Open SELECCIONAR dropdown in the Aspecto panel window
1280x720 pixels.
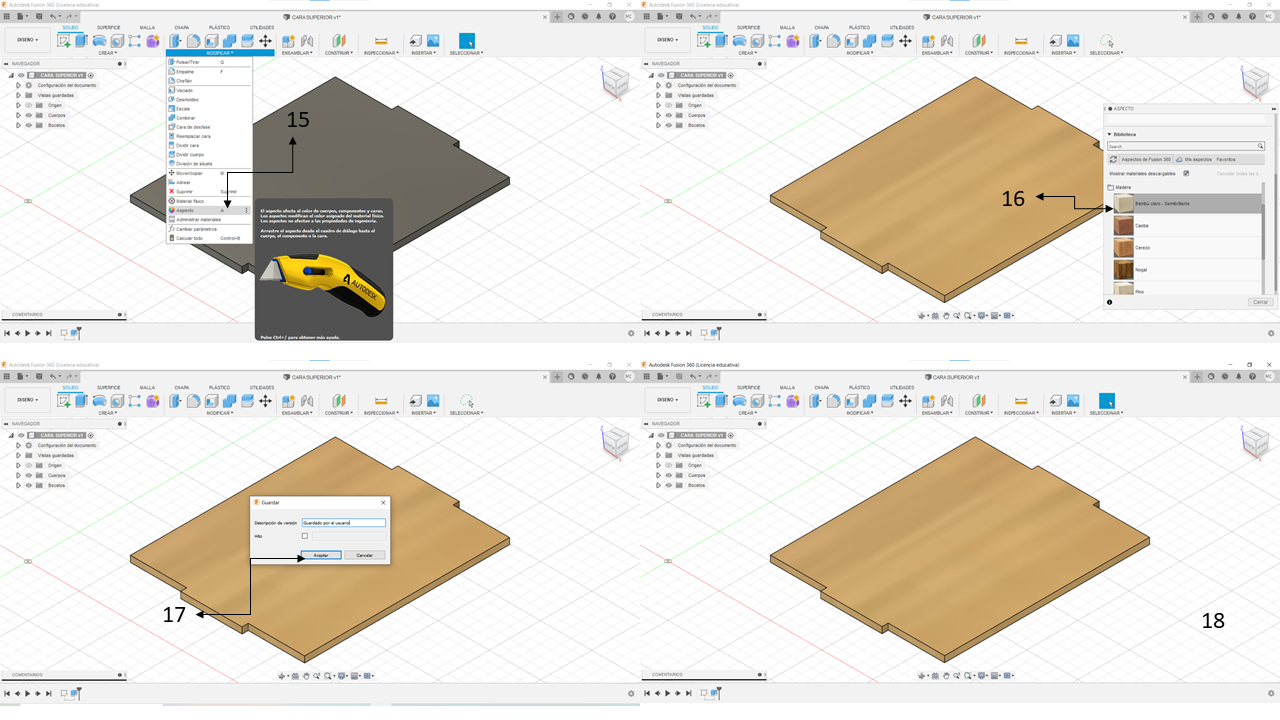pos(1107,53)
